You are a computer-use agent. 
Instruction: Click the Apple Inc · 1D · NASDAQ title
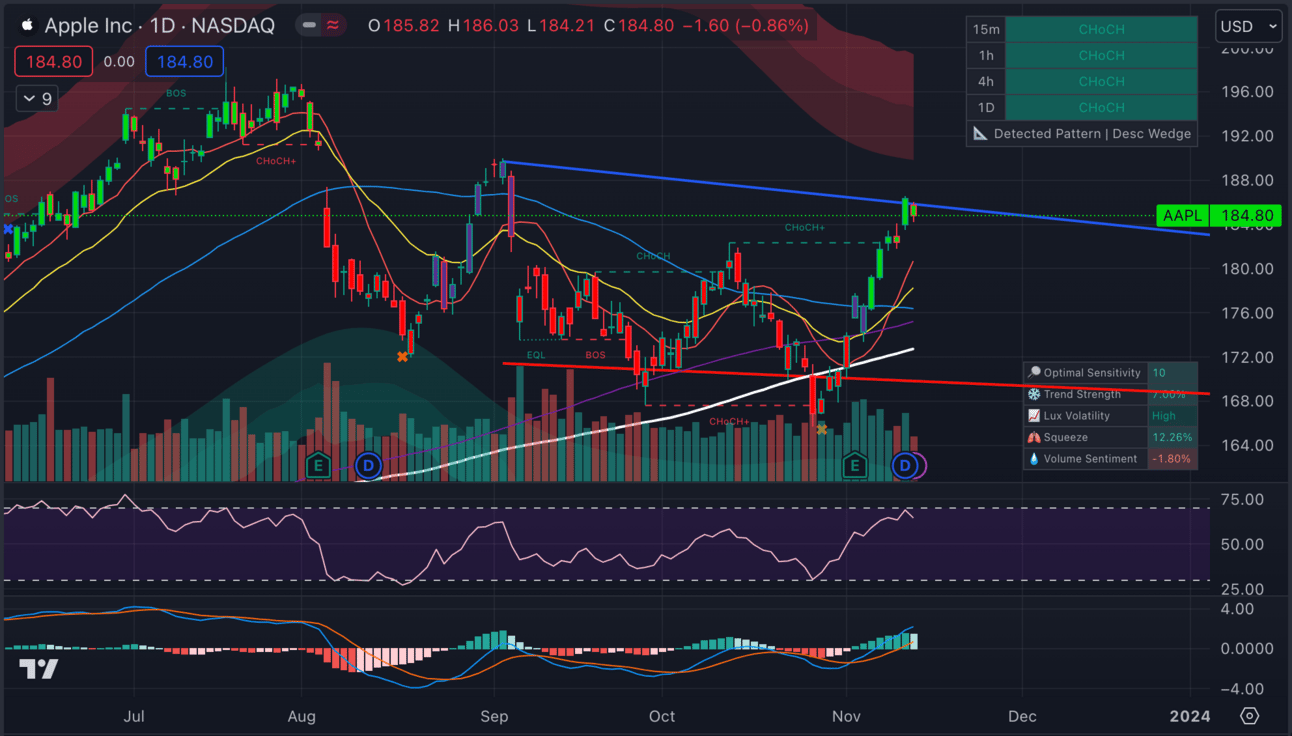[x=160, y=26]
